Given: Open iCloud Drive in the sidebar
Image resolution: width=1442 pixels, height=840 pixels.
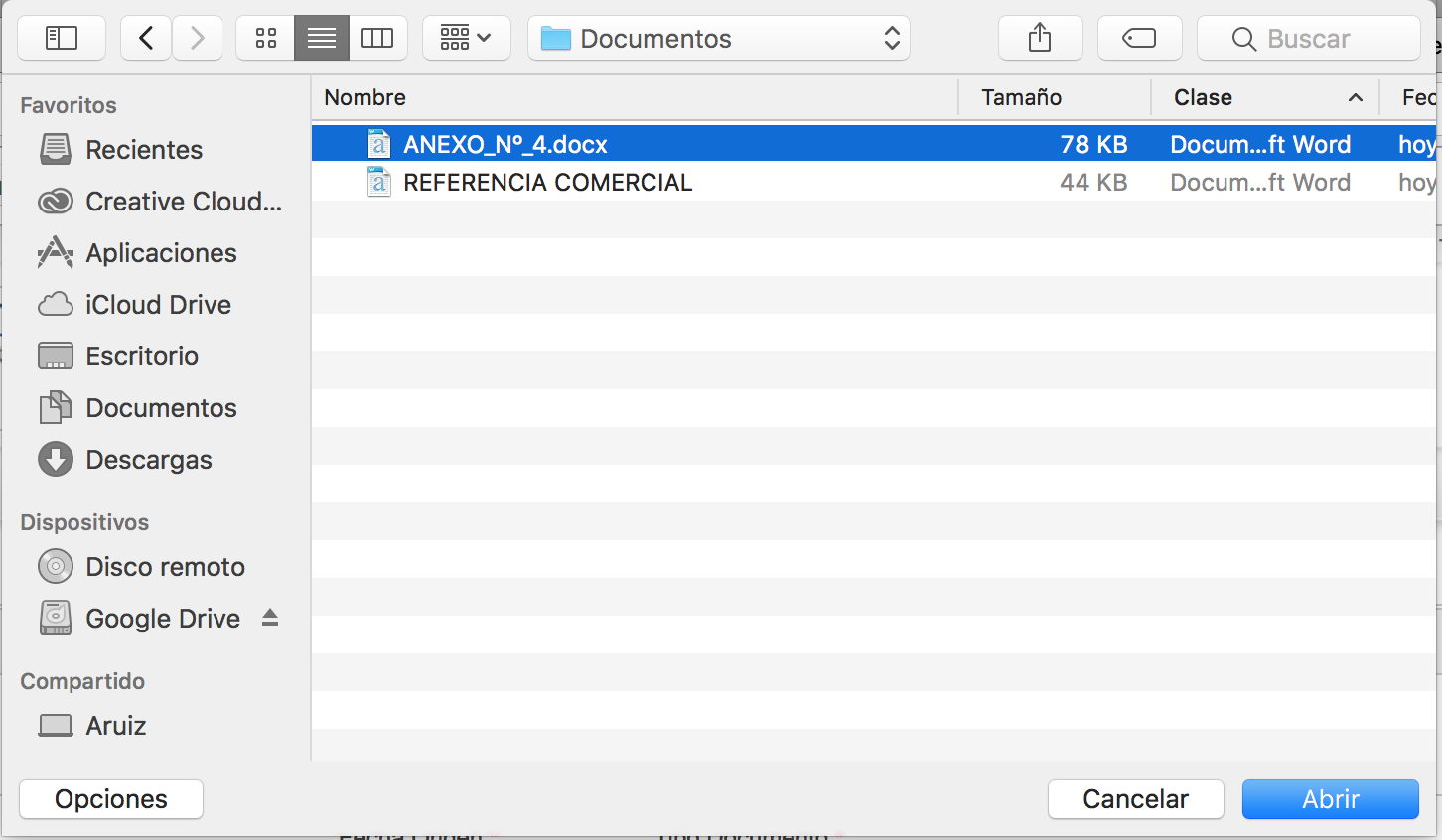Looking at the screenshot, I should click(158, 305).
